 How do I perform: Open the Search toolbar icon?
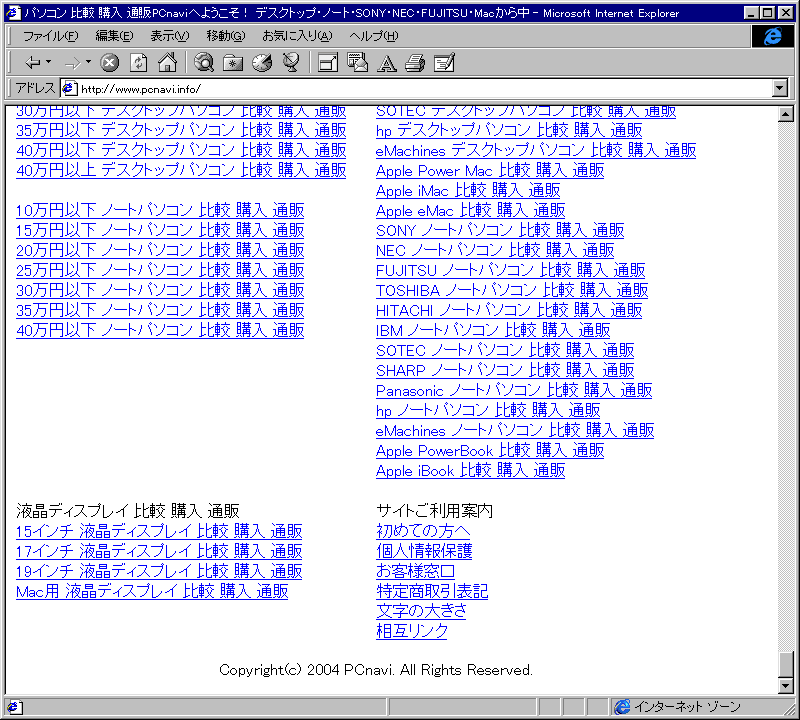[x=204, y=63]
